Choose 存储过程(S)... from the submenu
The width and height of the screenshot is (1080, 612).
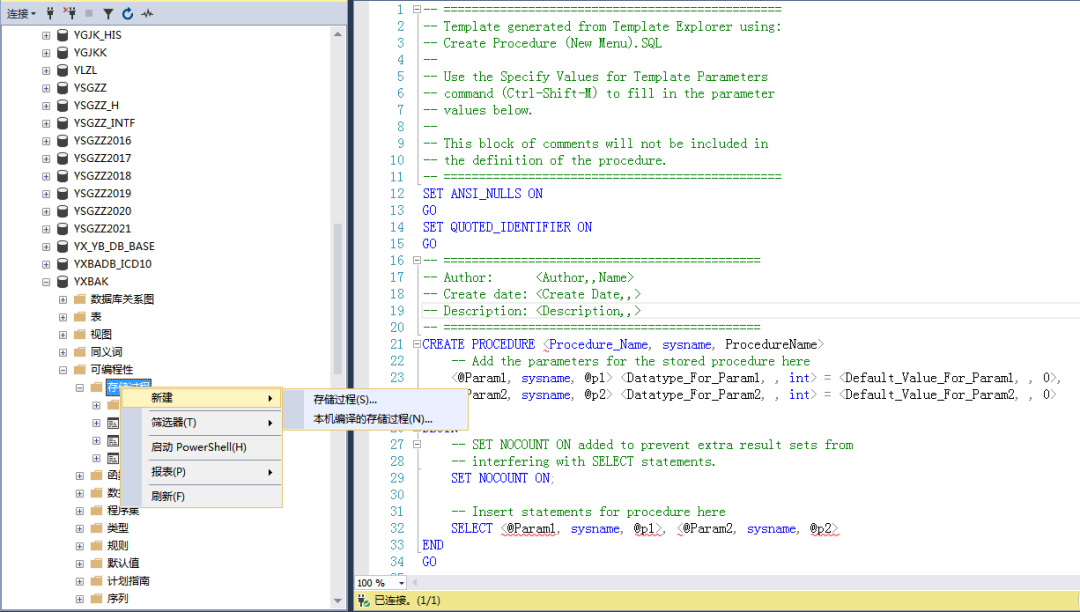point(345,399)
